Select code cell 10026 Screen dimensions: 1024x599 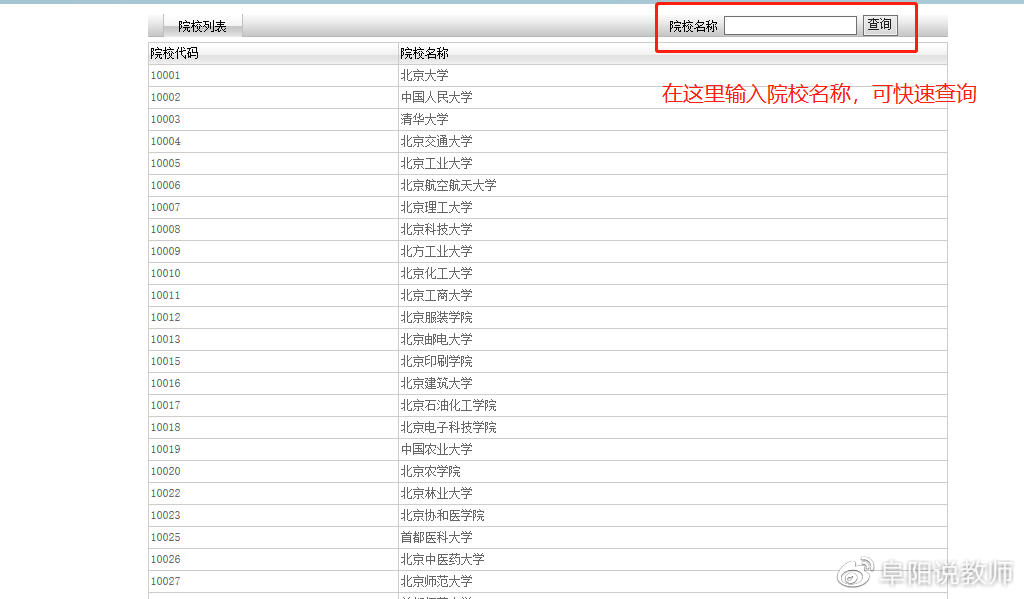point(165,559)
